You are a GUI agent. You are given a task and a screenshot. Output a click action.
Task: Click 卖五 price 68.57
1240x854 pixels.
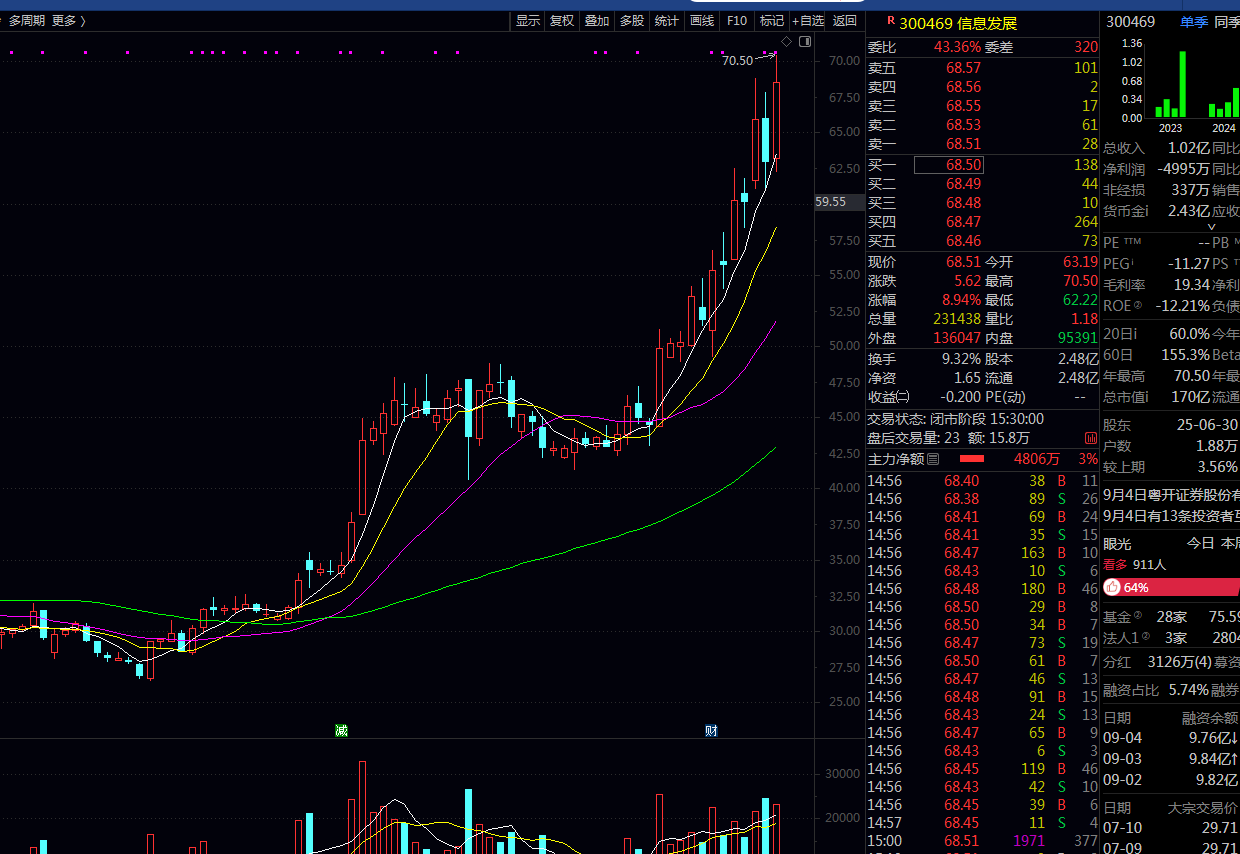[963, 68]
